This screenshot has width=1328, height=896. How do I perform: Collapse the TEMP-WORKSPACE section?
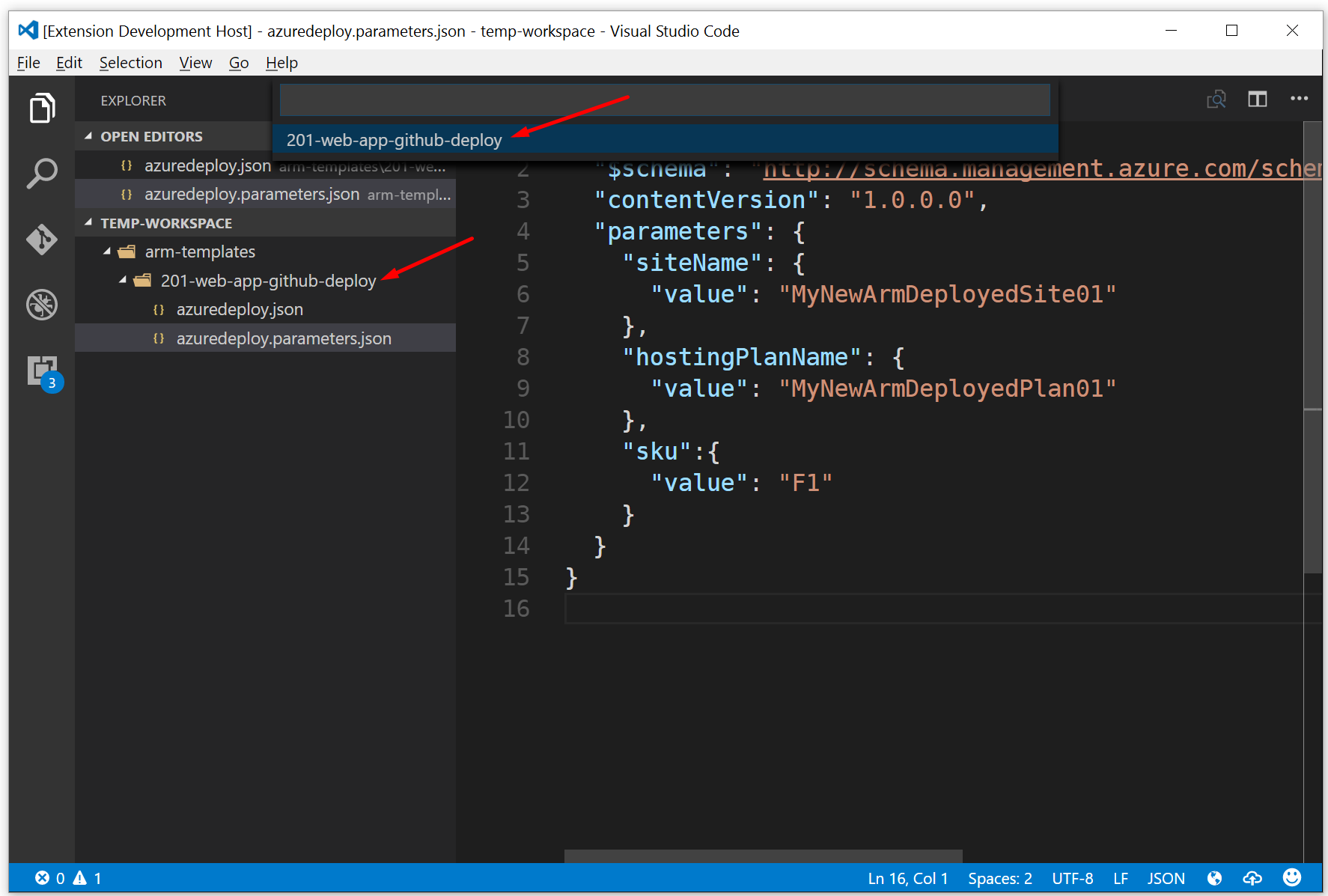[88, 223]
